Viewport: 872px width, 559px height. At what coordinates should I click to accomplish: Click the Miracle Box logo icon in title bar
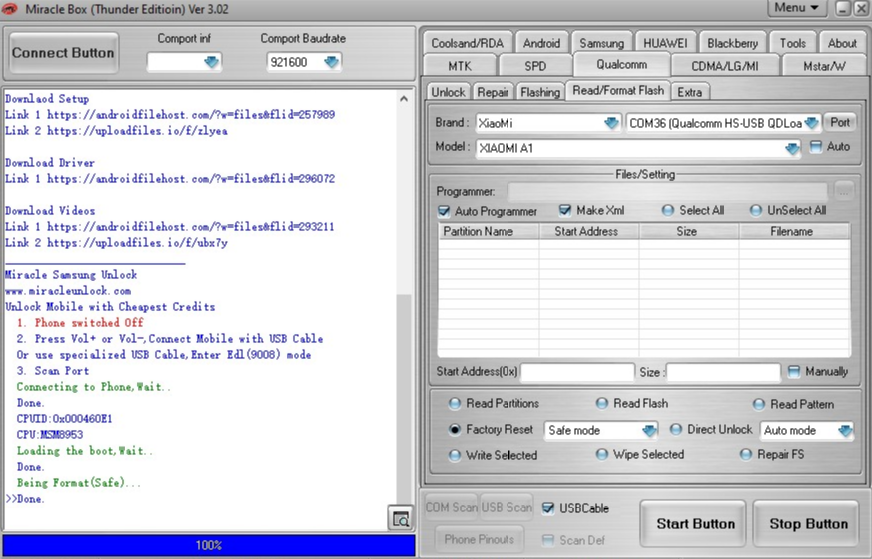click(x=10, y=9)
